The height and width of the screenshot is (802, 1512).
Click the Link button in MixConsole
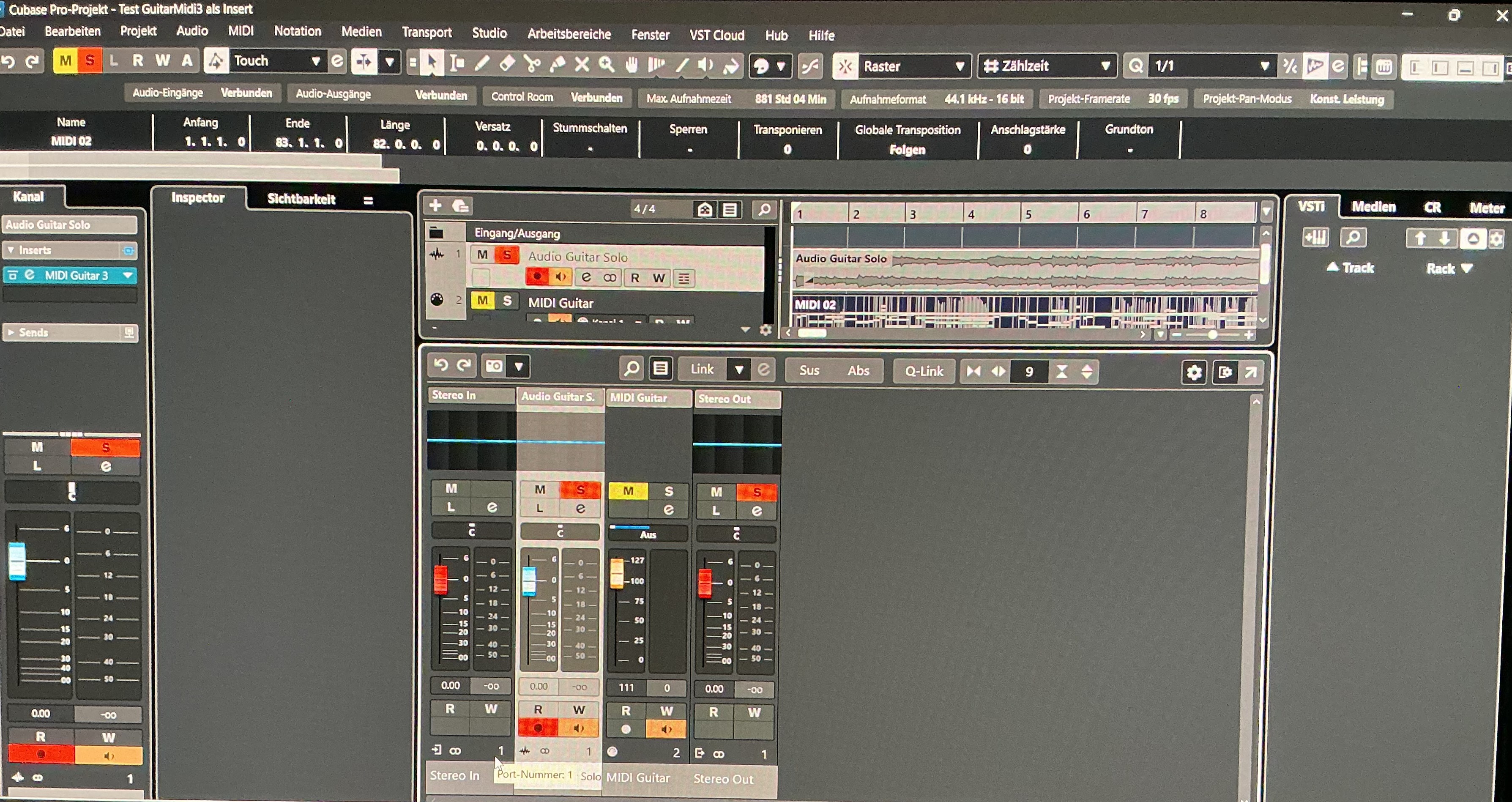coord(702,370)
